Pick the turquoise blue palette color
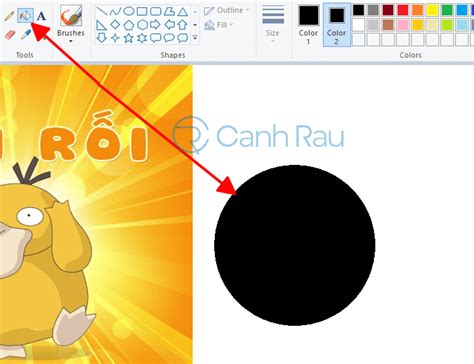 [x=462, y=10]
